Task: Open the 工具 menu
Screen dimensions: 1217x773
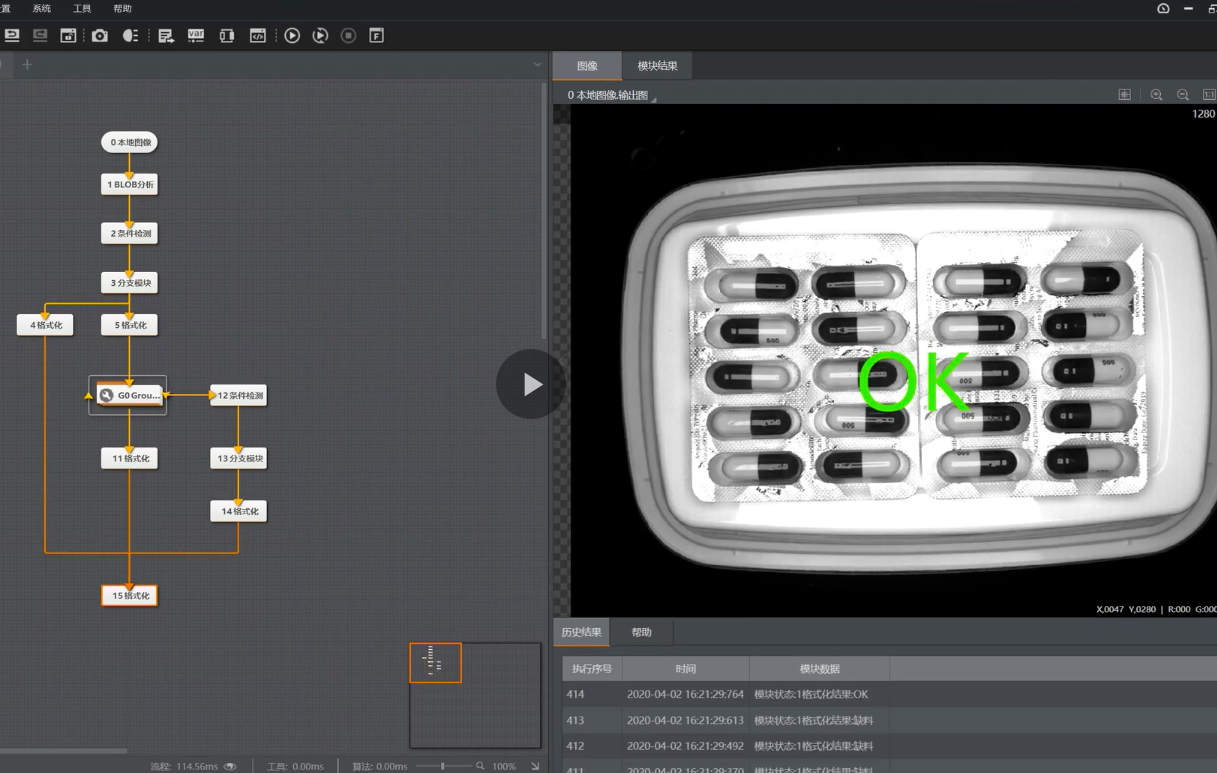Action: [x=82, y=9]
